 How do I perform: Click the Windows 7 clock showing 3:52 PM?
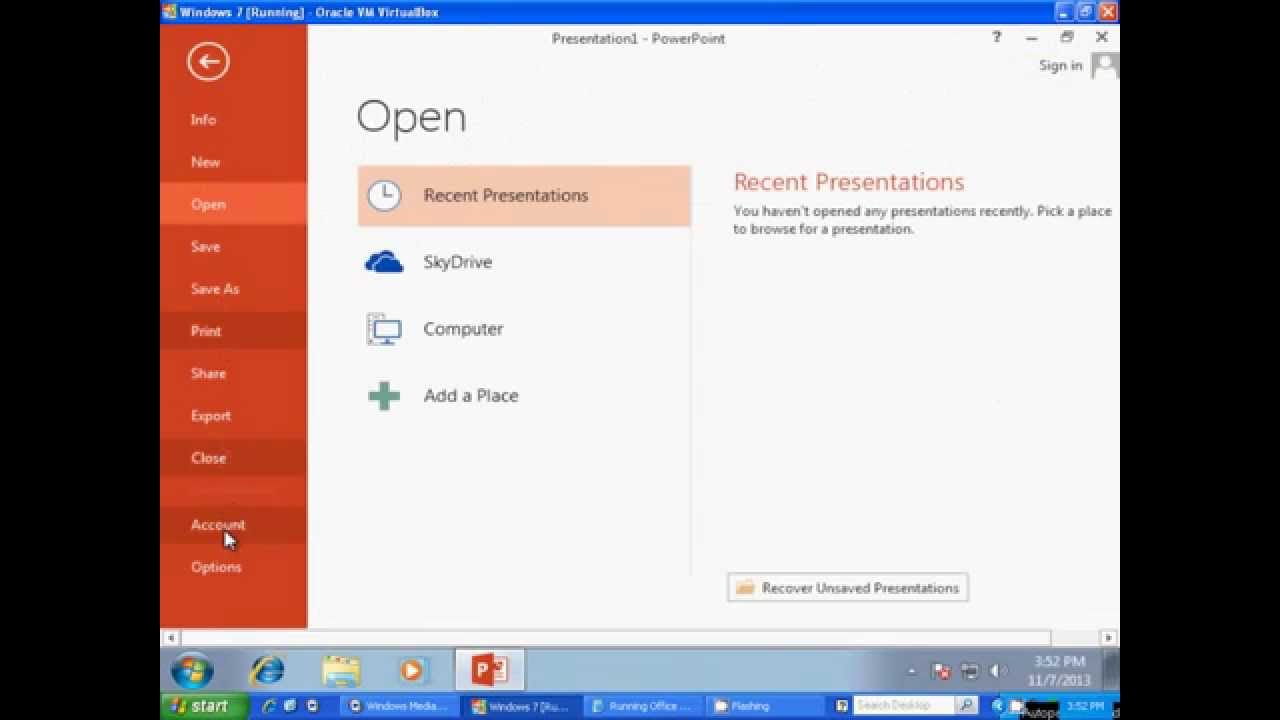coord(1059,662)
